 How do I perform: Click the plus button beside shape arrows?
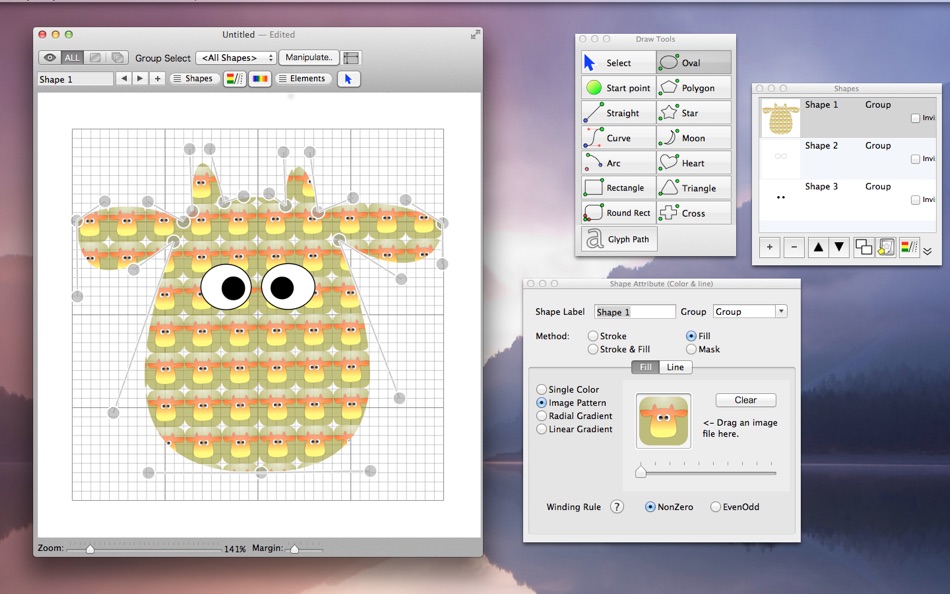pyautogui.click(x=158, y=79)
